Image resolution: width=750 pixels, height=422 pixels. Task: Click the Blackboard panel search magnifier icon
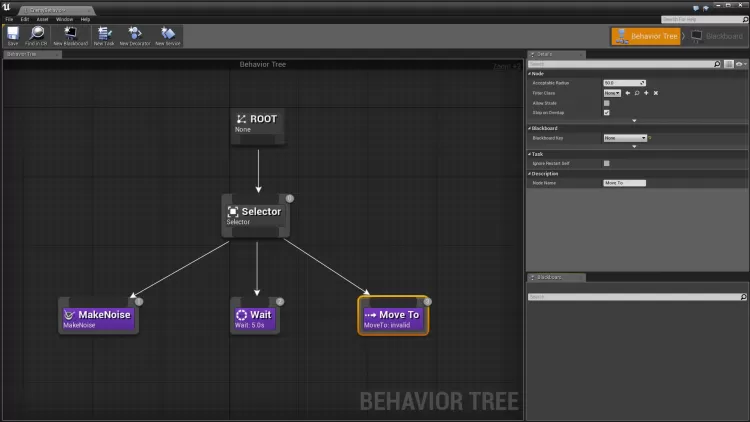point(743,297)
